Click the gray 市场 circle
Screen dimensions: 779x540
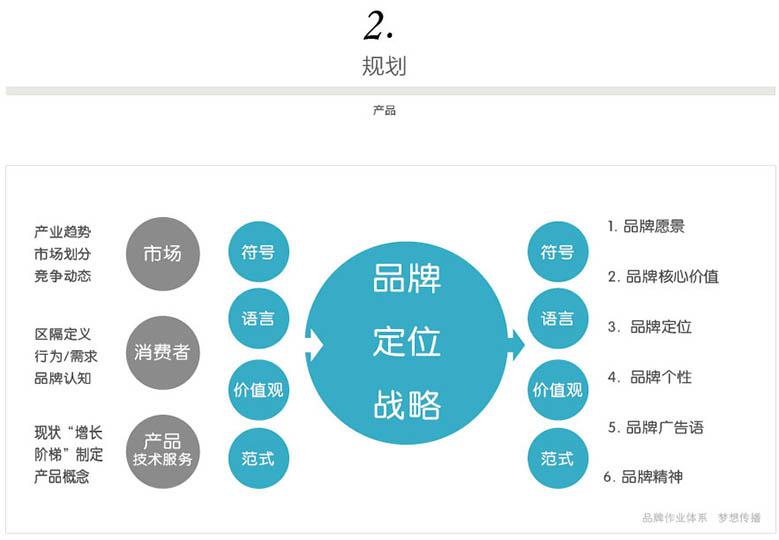pyautogui.click(x=163, y=253)
